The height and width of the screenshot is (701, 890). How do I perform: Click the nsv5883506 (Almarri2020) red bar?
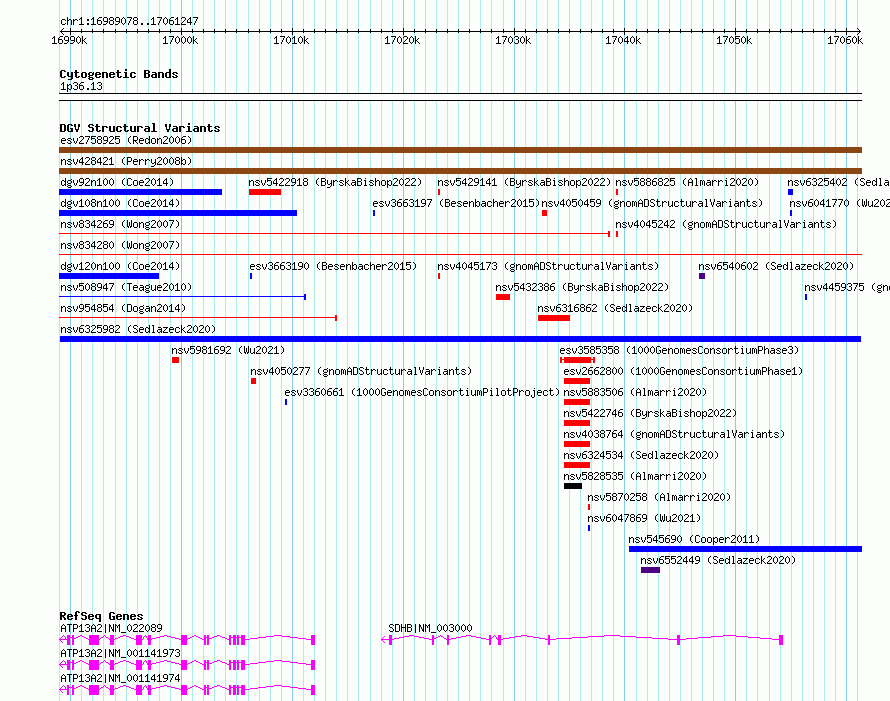tap(577, 402)
